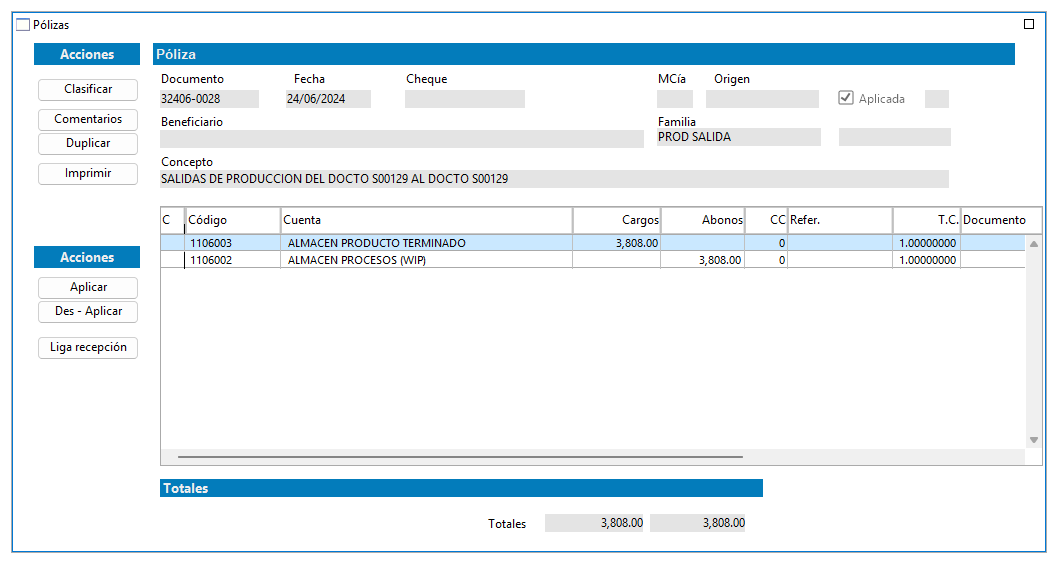Viewport: 1056px width, 565px height.
Task: Click the Documento column header in grid
Action: [x=1001, y=220]
